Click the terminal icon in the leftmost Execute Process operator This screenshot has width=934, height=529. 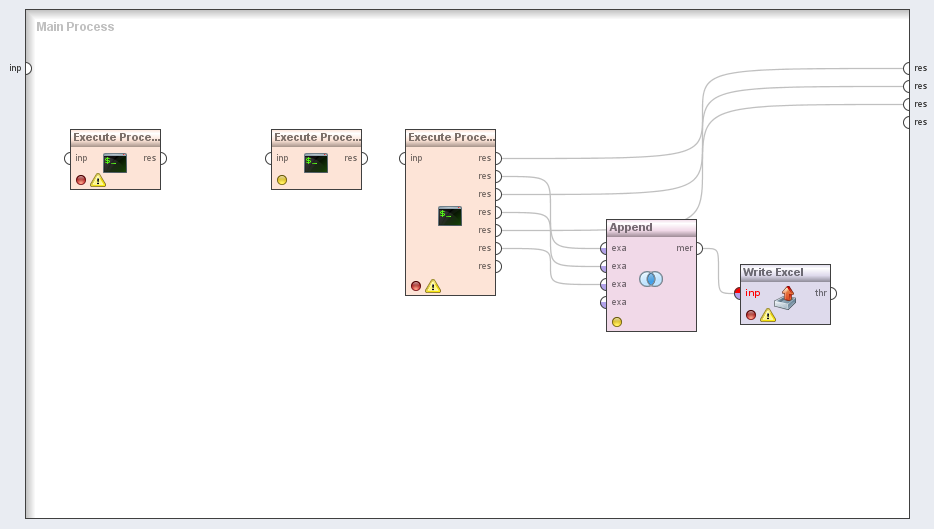click(115, 163)
